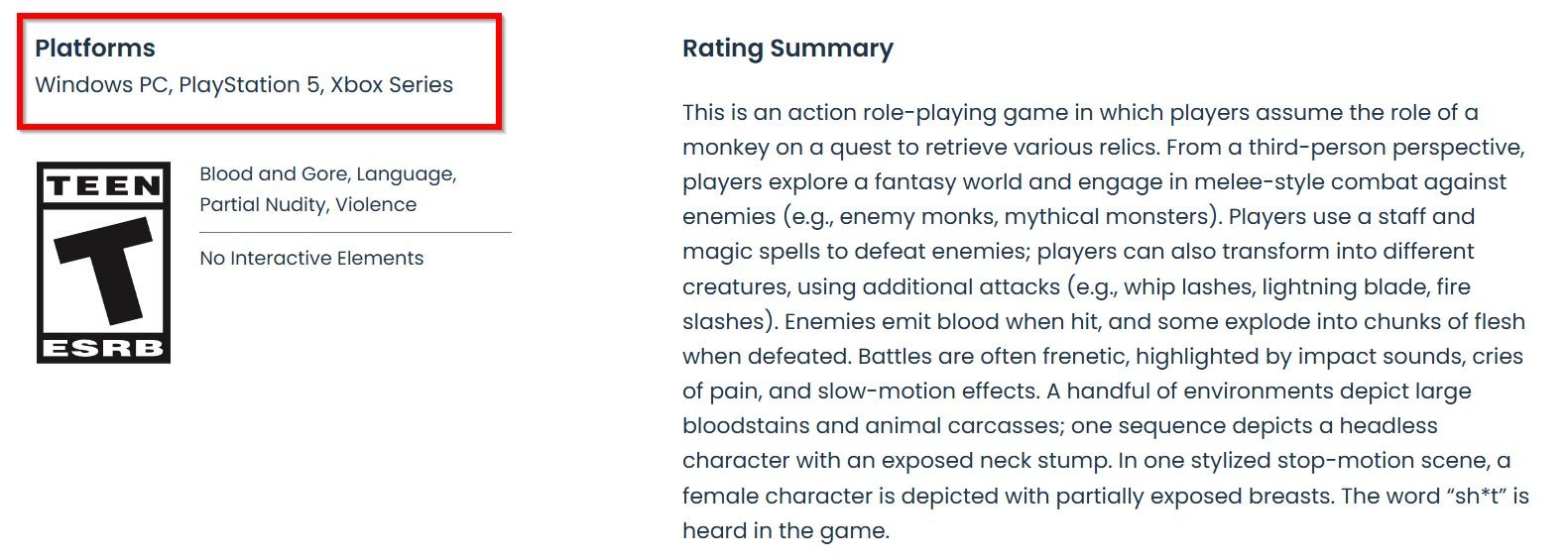Image resolution: width=1568 pixels, height=560 pixels.
Task: Click the Language content descriptor
Action: (405, 174)
